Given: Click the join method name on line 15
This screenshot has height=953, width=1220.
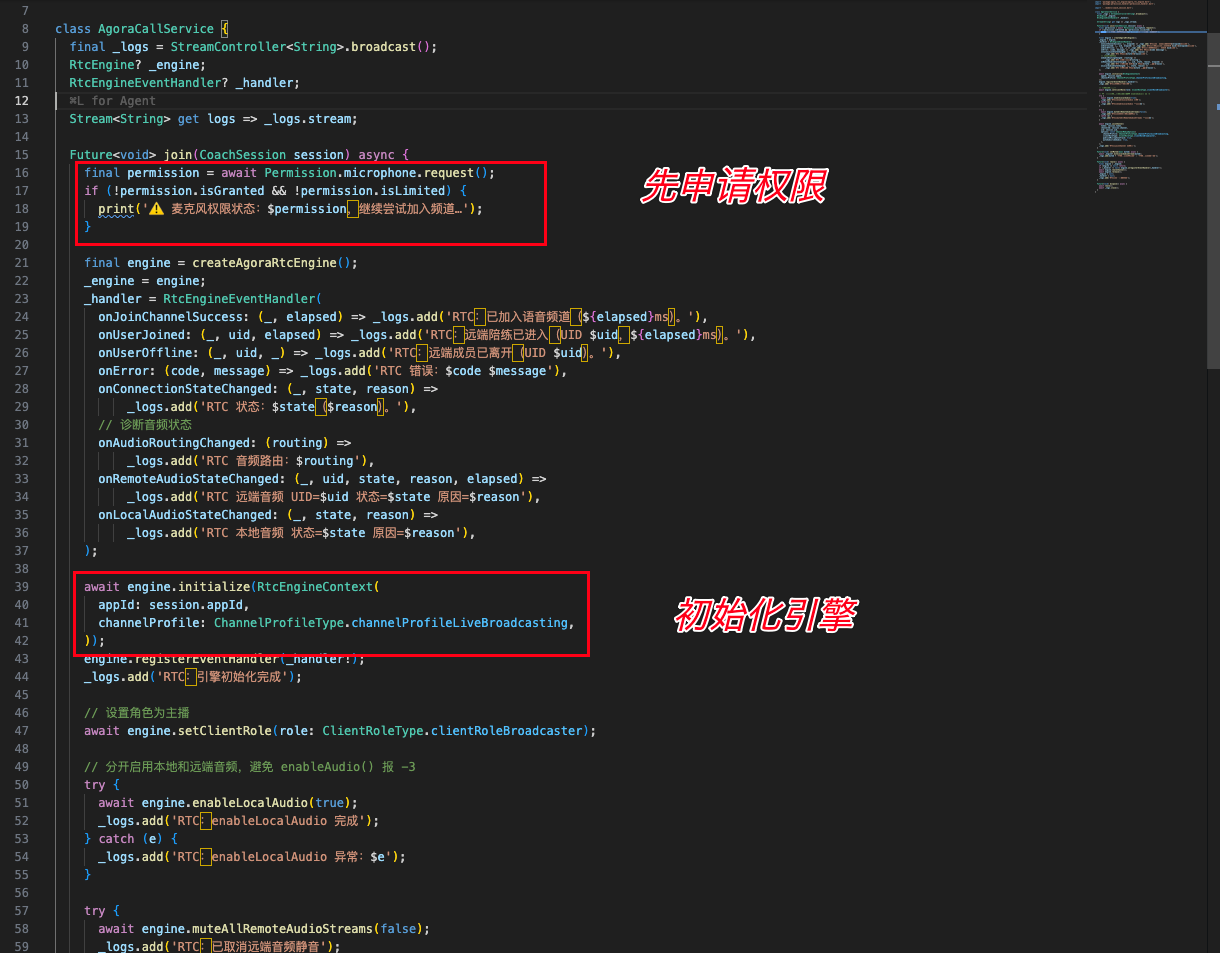Looking at the screenshot, I should [x=178, y=155].
